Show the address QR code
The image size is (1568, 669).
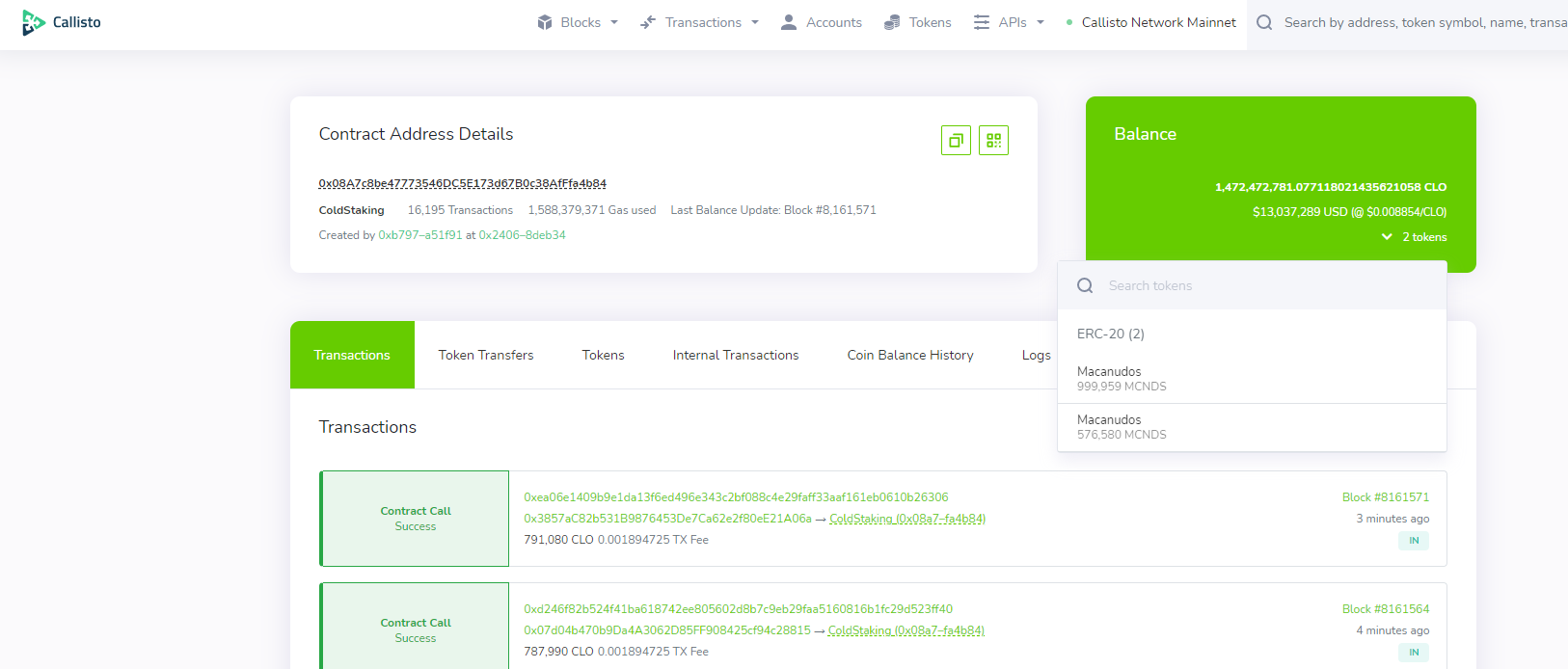[993, 141]
